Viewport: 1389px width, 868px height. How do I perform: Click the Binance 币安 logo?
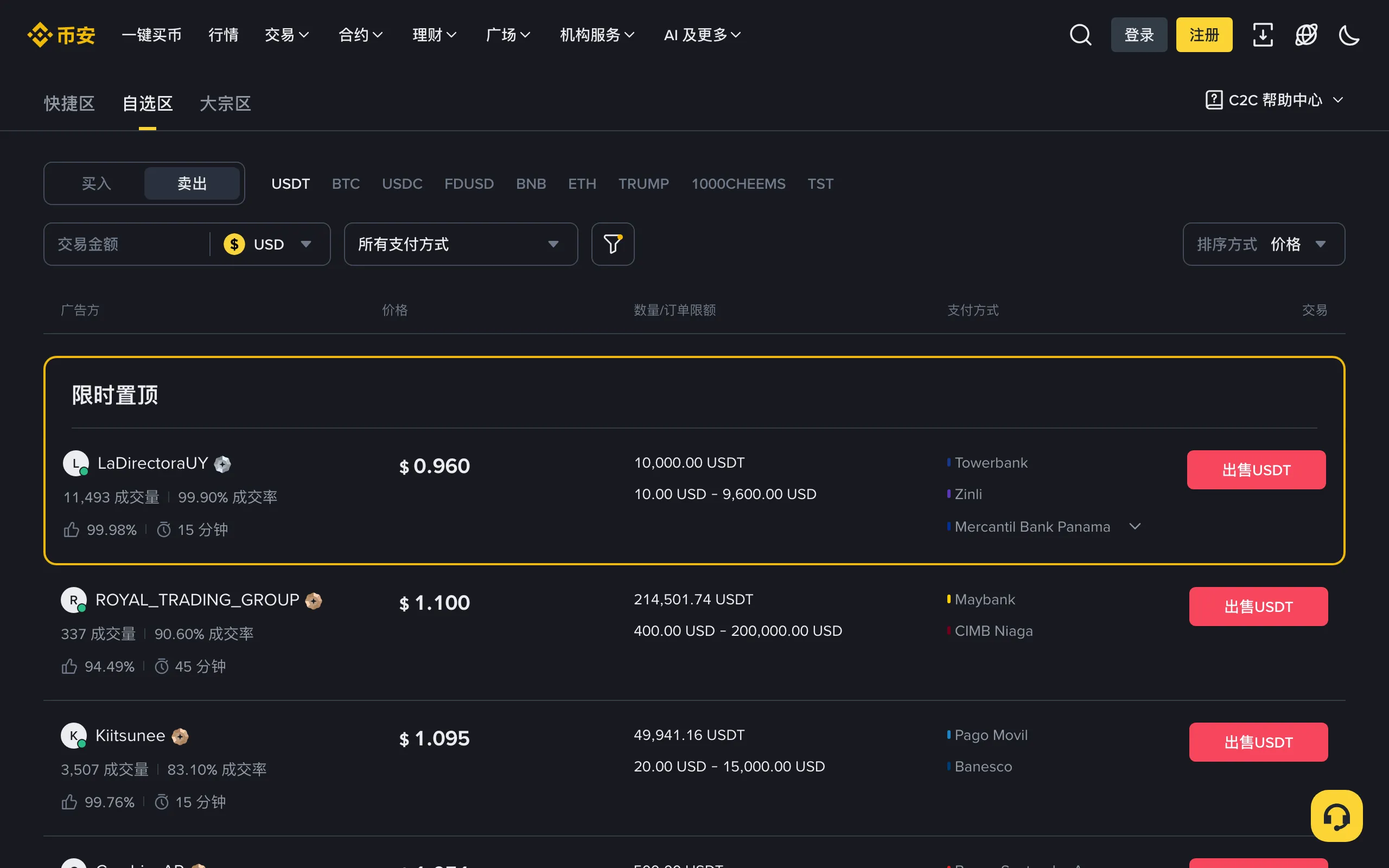point(61,35)
